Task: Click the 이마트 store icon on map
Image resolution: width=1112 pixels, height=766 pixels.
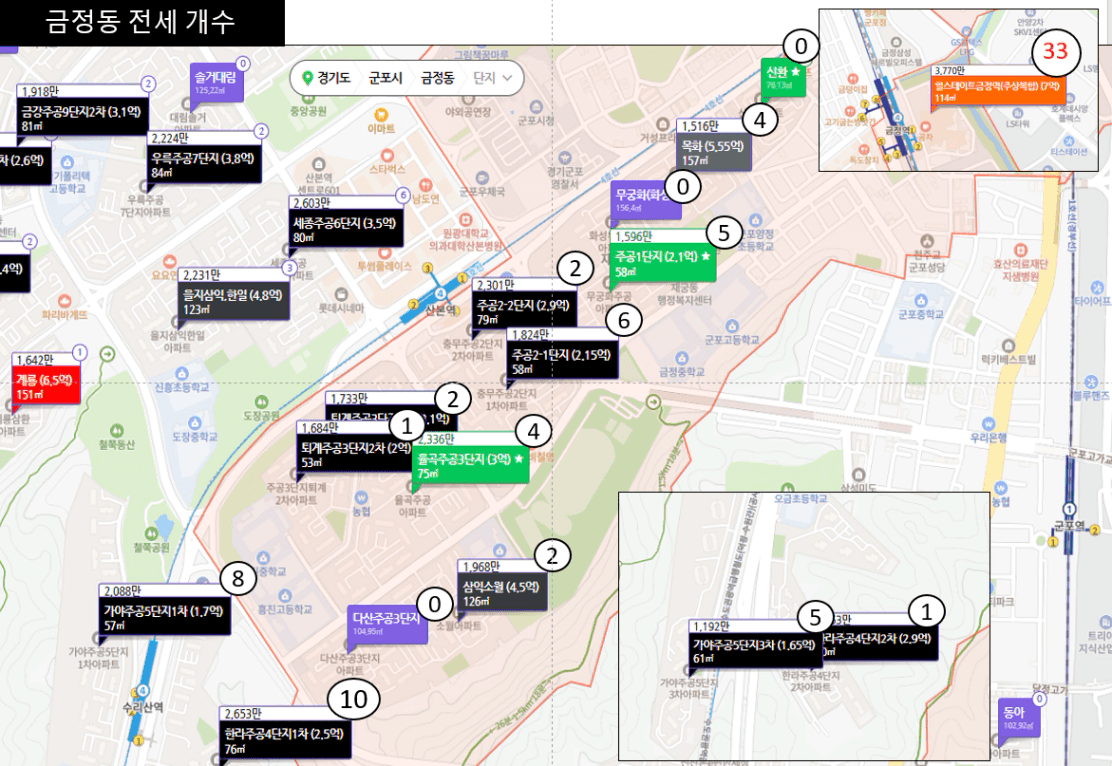Action: point(381,114)
